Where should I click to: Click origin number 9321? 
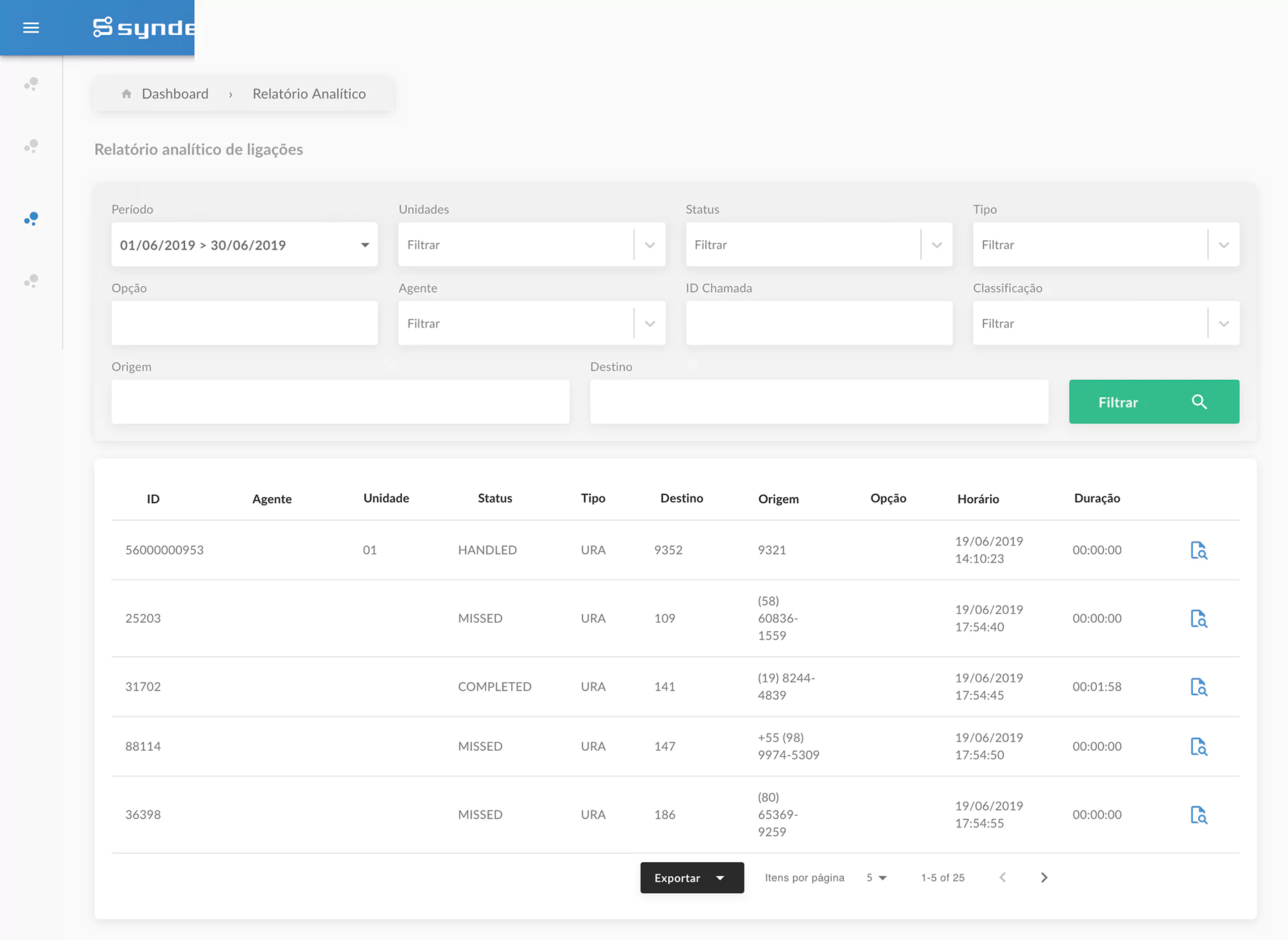[771, 550]
